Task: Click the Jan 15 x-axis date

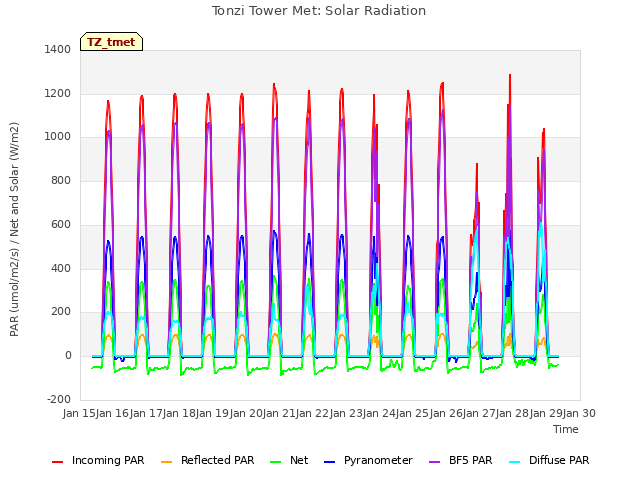Action: tap(79, 413)
